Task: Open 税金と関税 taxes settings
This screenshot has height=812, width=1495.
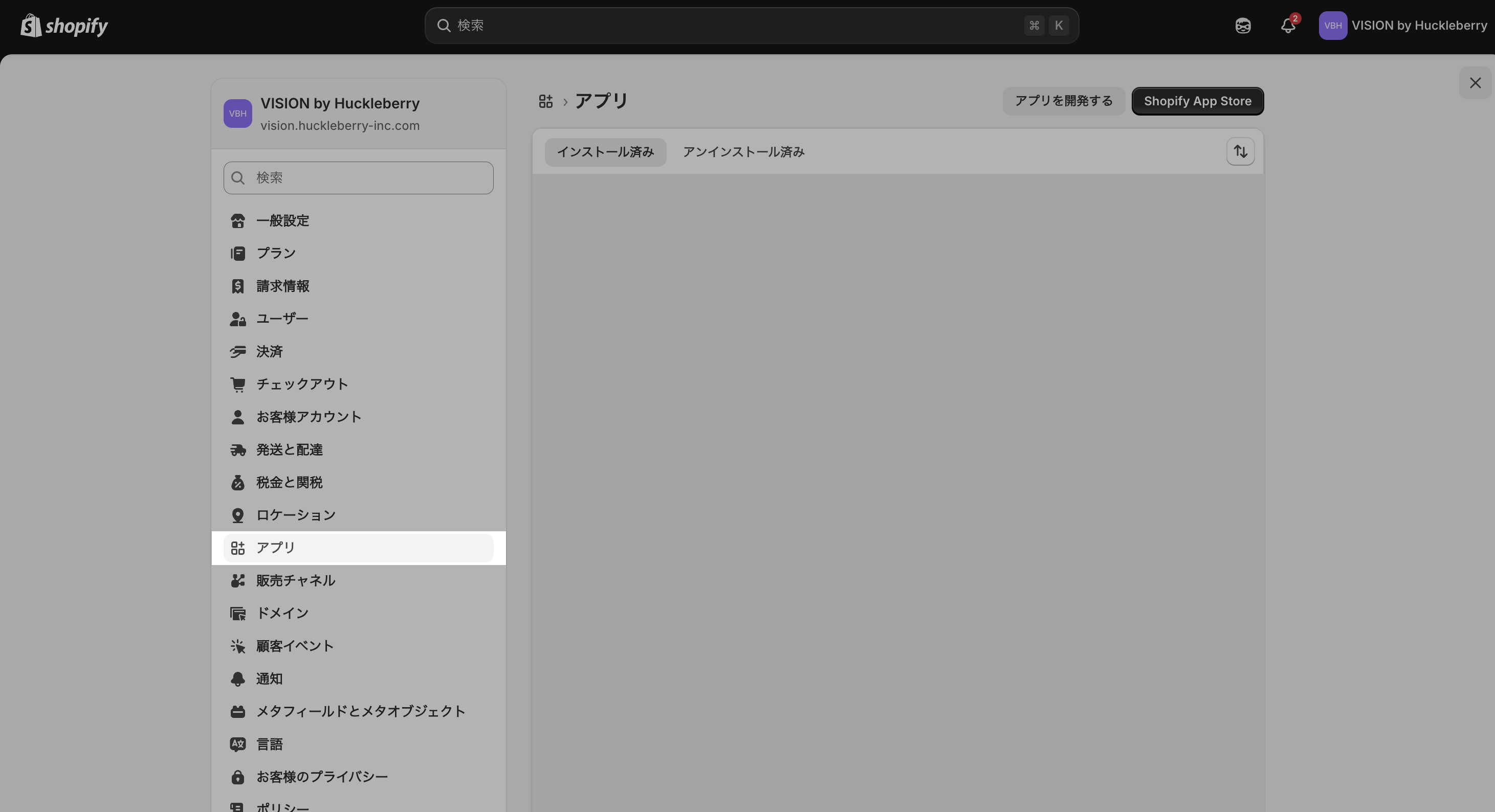Action: [289, 482]
